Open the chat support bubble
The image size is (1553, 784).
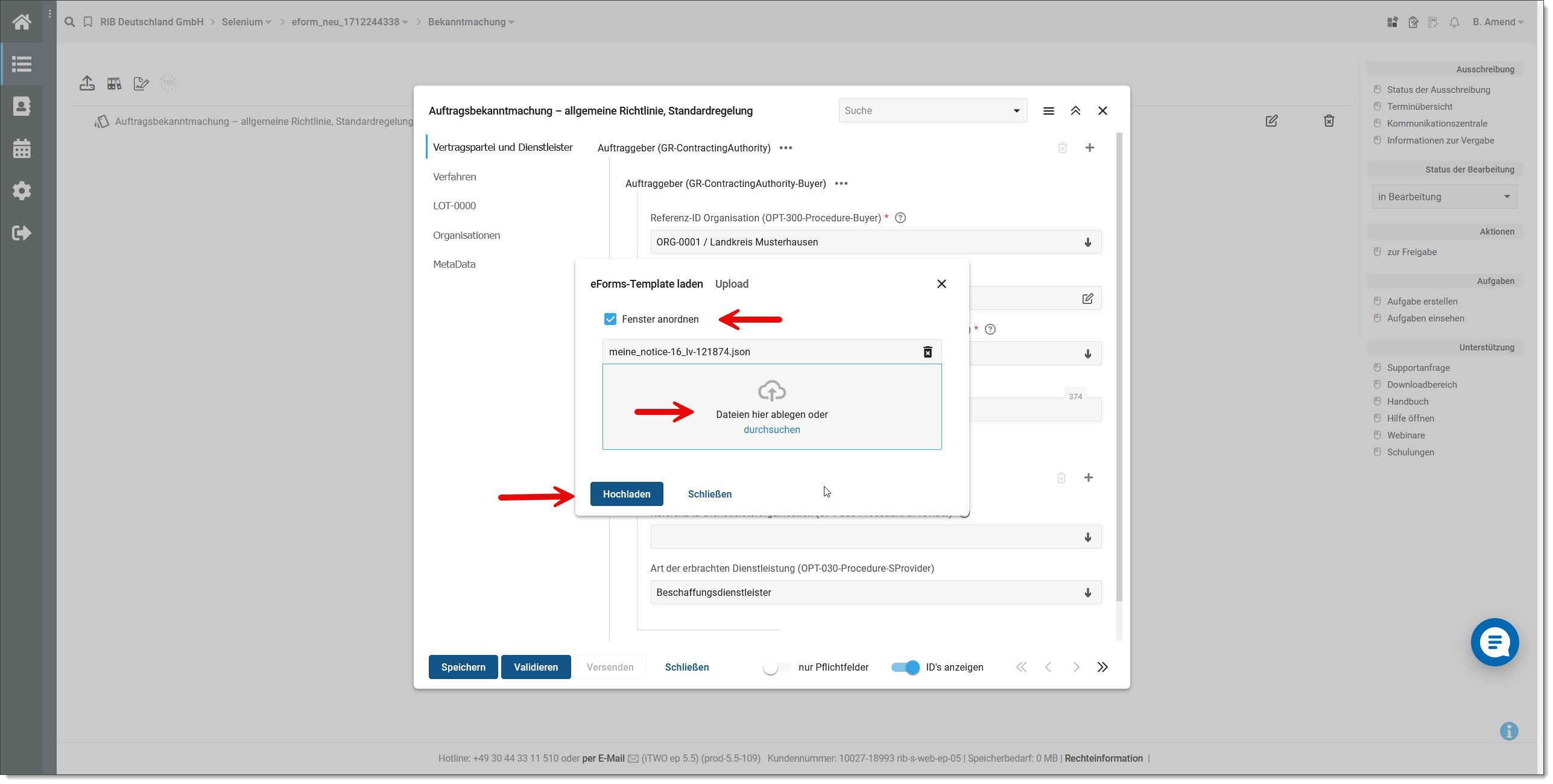[1495, 642]
